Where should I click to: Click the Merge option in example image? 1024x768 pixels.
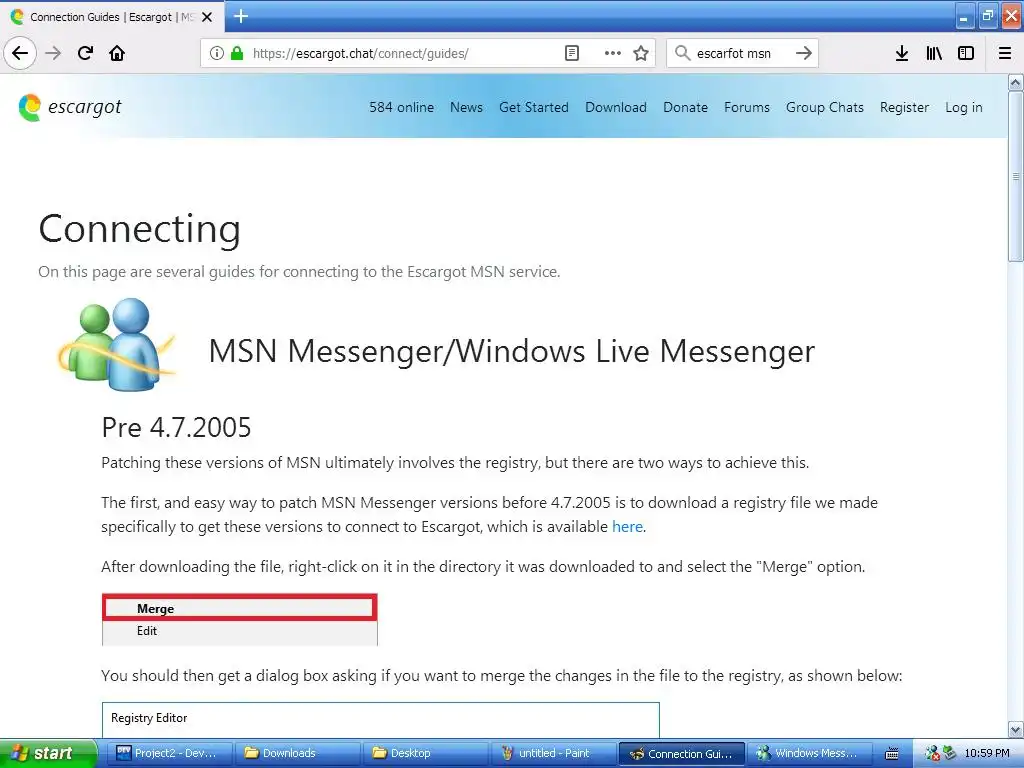pos(240,608)
